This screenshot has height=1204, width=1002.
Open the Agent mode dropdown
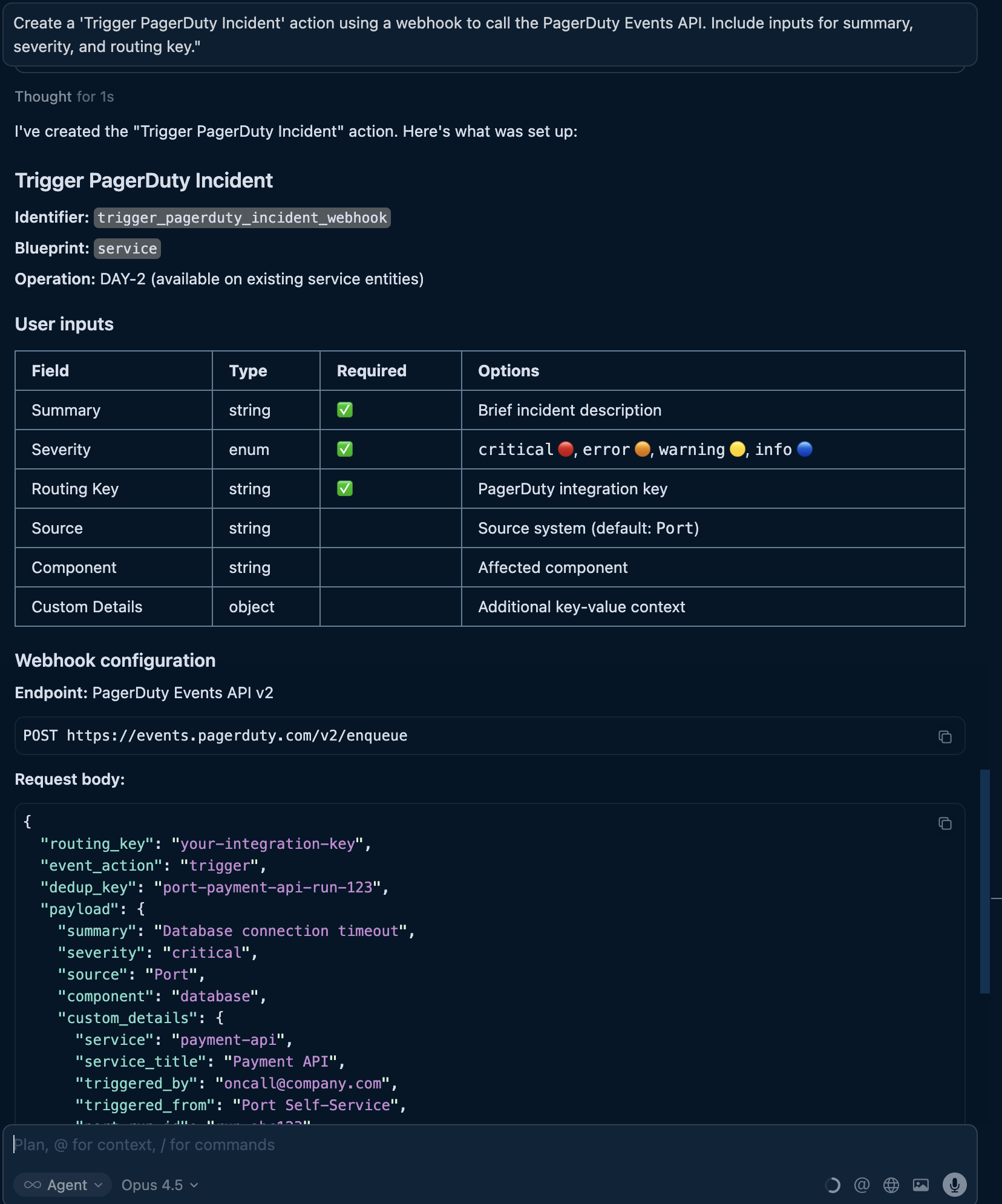tap(63, 1185)
